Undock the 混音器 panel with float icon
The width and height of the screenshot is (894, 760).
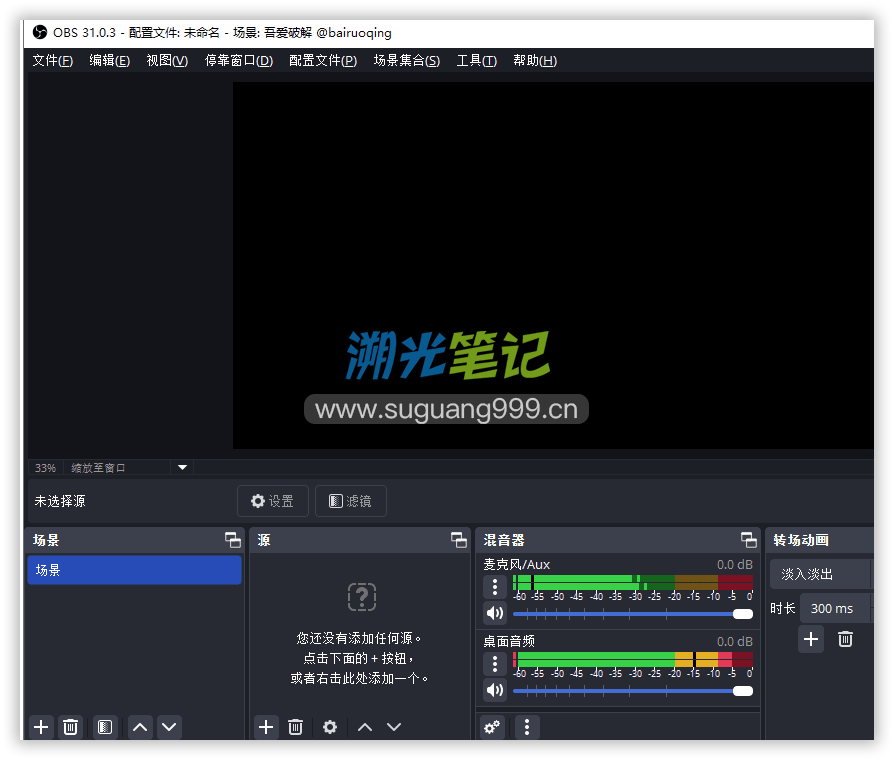(748, 540)
